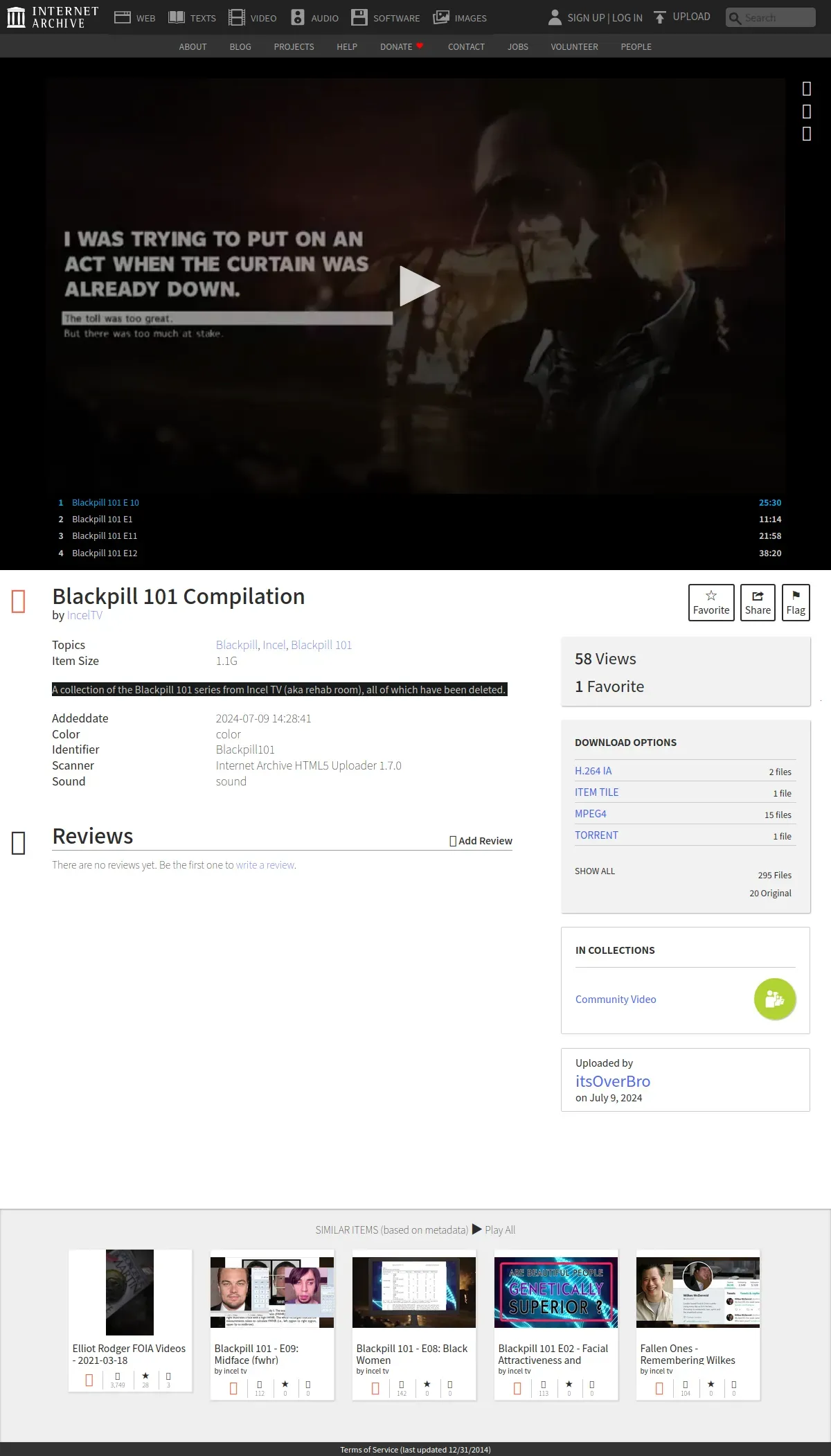The height and width of the screenshot is (1456, 831).
Task: Click the Upload arrow icon
Action: click(660, 17)
